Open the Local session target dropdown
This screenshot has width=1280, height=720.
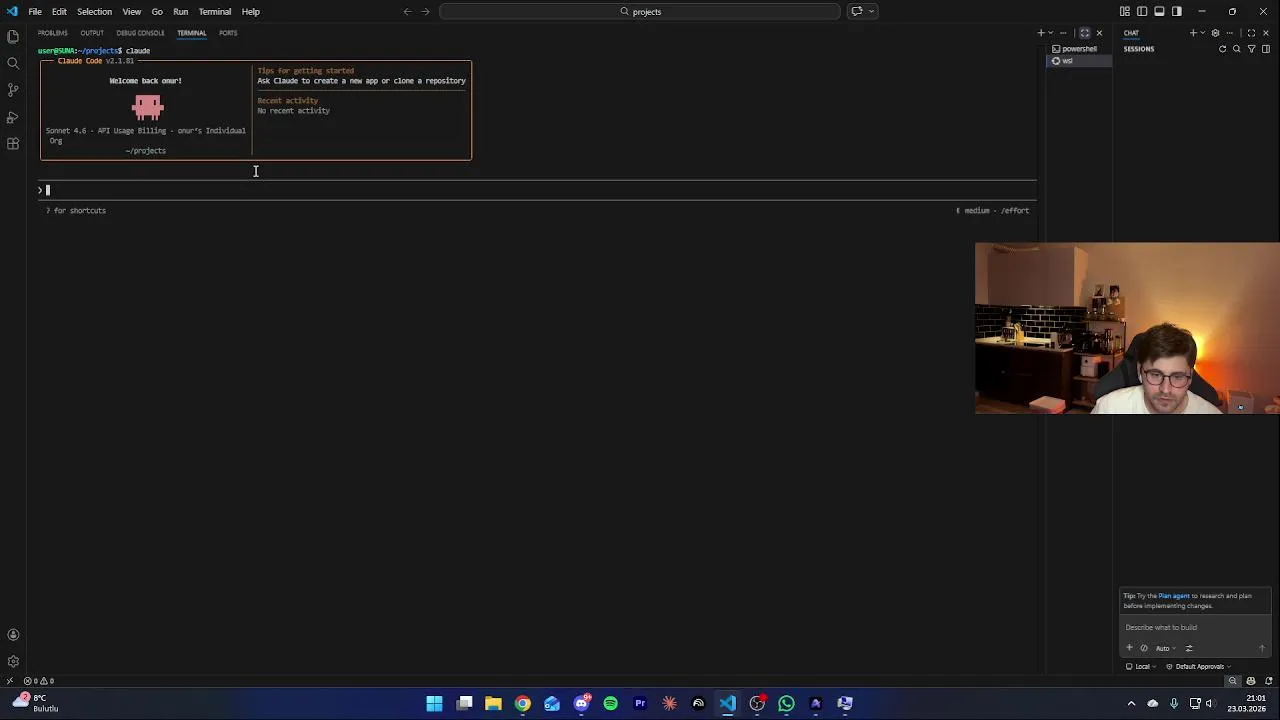(1141, 667)
